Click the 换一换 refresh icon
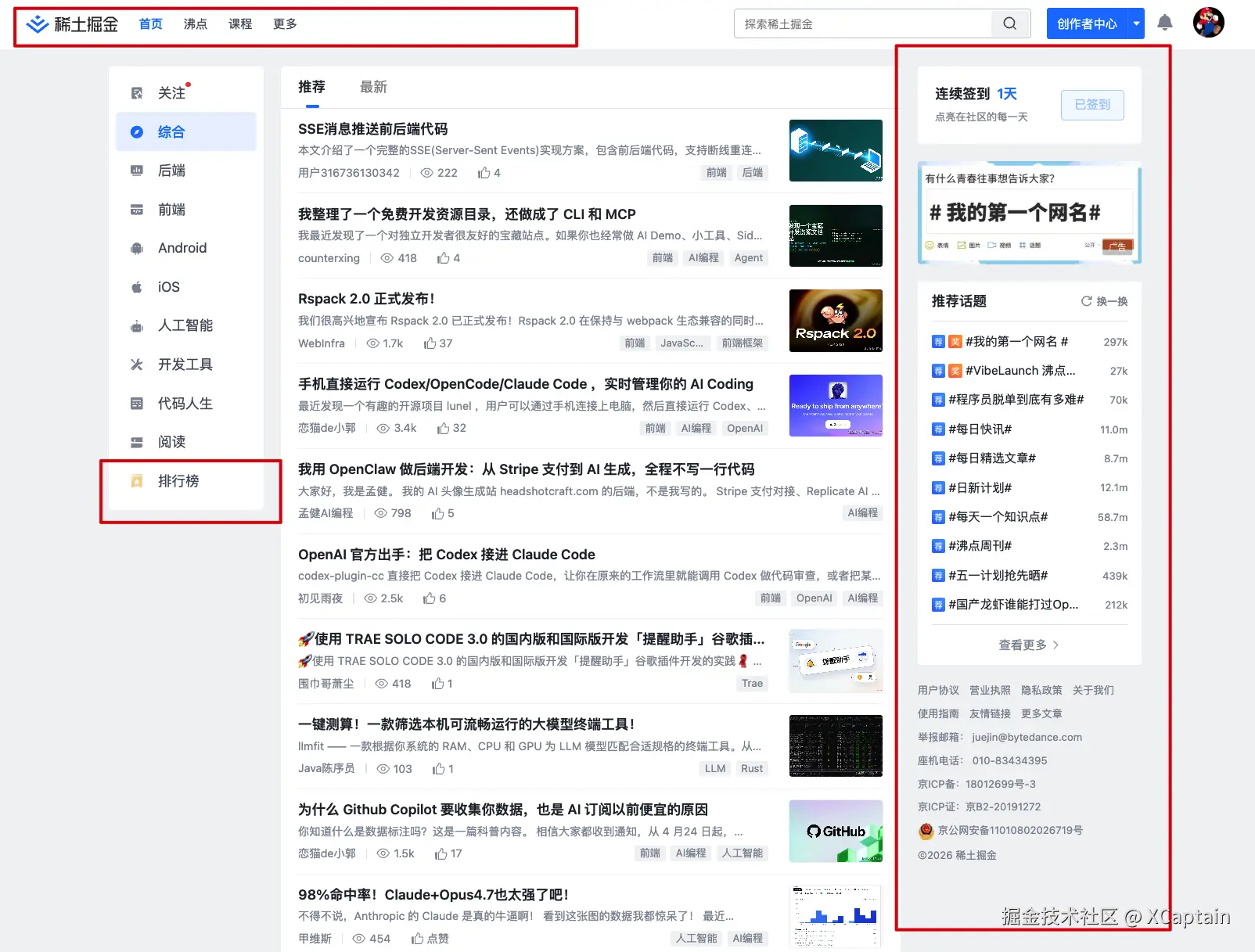The height and width of the screenshot is (952, 1255). coord(1086,301)
